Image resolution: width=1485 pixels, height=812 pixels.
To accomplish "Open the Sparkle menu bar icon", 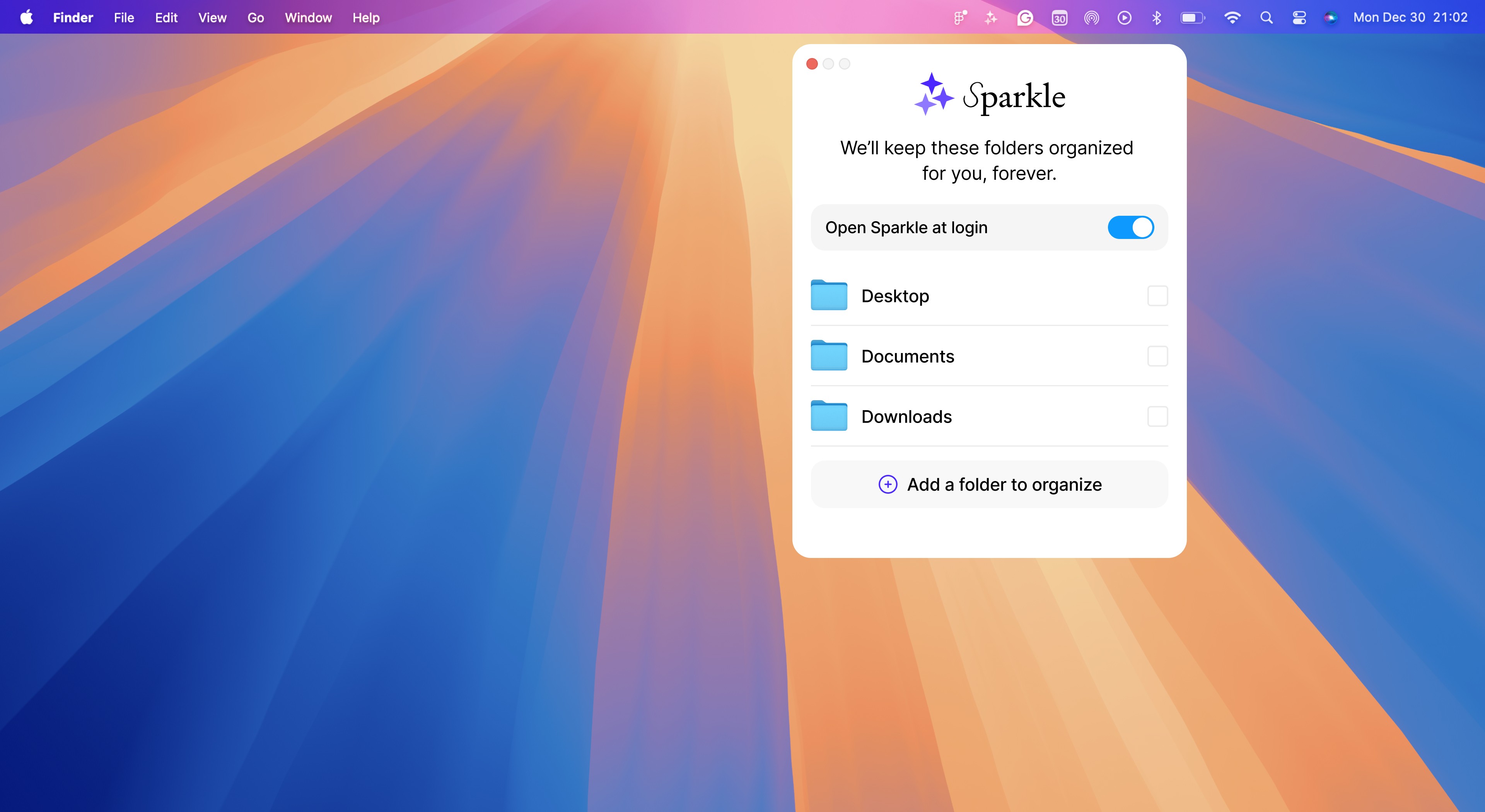I will (x=991, y=18).
